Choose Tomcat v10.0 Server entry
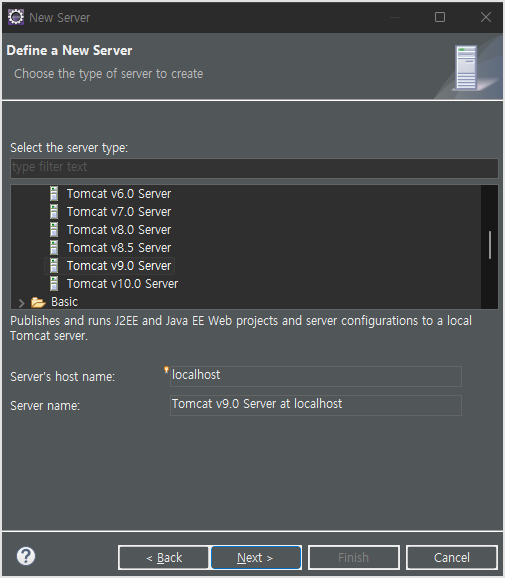This screenshot has height=578, width=505. pos(122,284)
